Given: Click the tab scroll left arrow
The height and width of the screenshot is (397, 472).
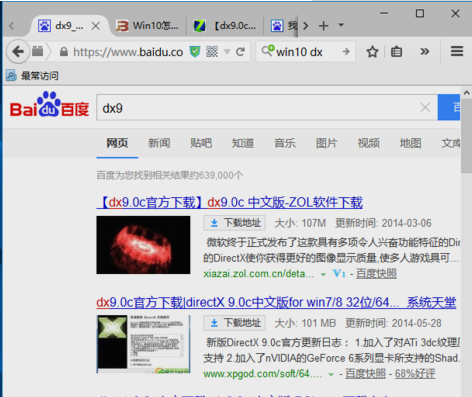Looking at the screenshot, I should (12, 26).
